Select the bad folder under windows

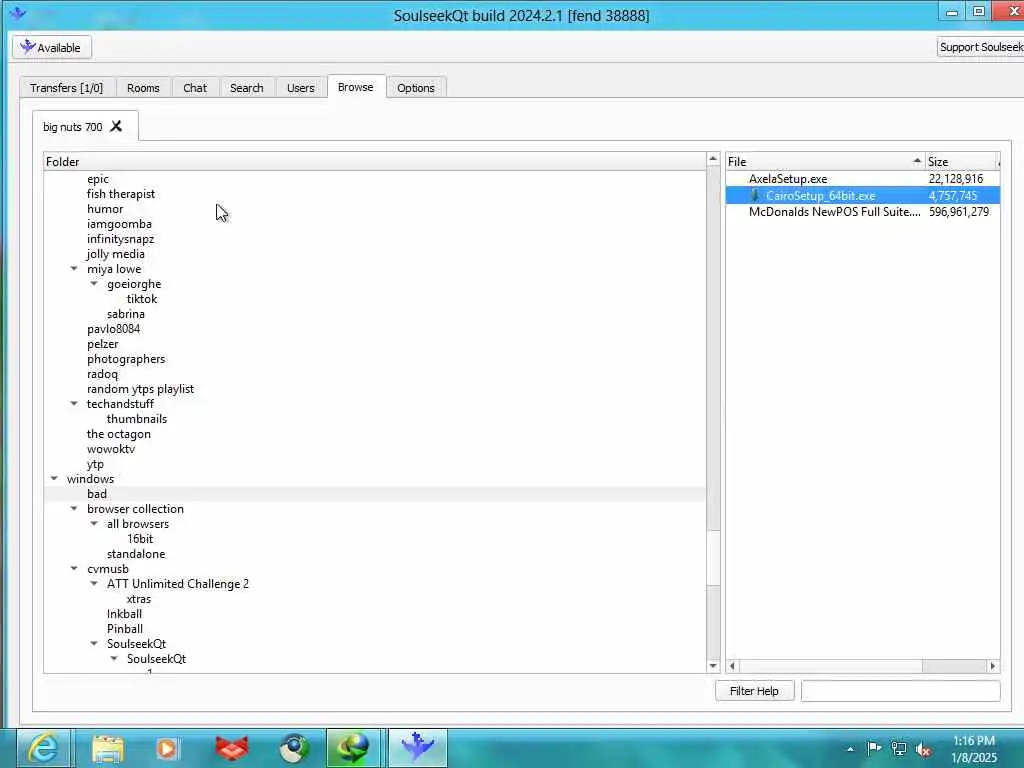[x=97, y=494]
